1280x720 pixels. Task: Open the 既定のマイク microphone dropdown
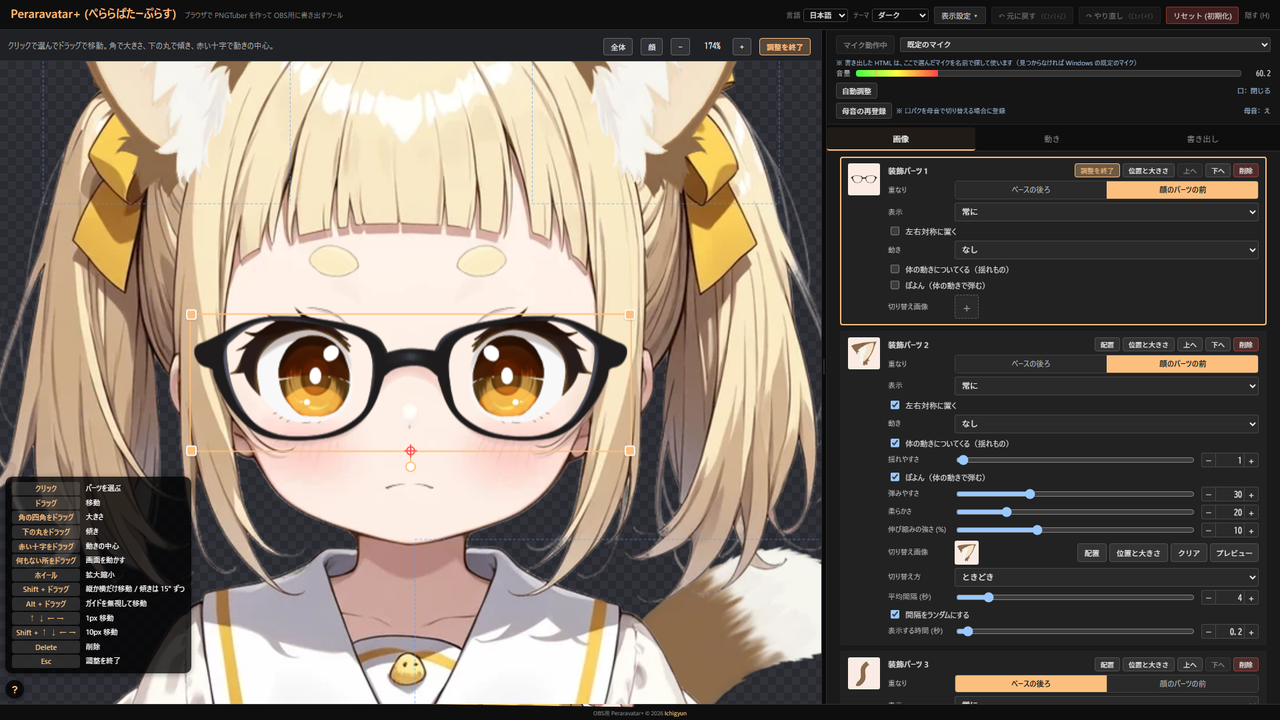click(x=1085, y=45)
